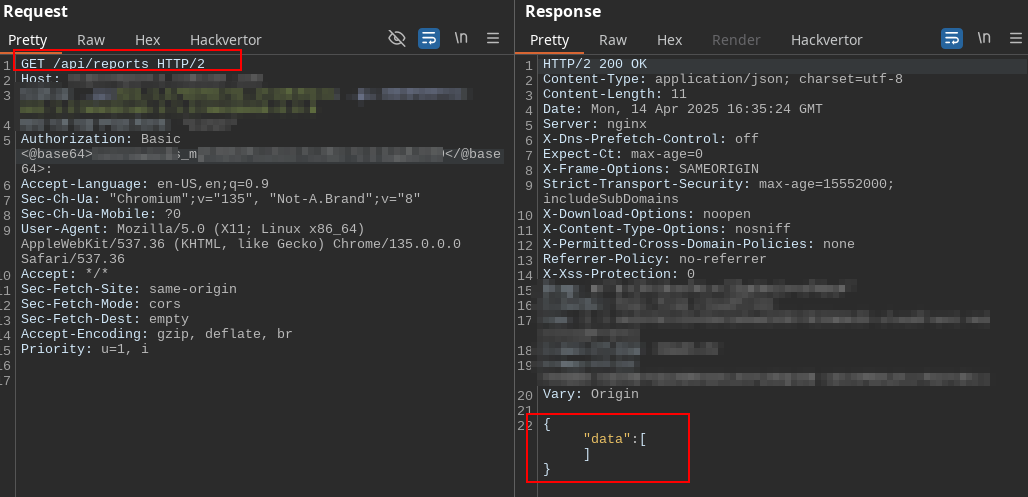Click the Response panel title
Screen dimensions: 1028x497
pos(563,11)
